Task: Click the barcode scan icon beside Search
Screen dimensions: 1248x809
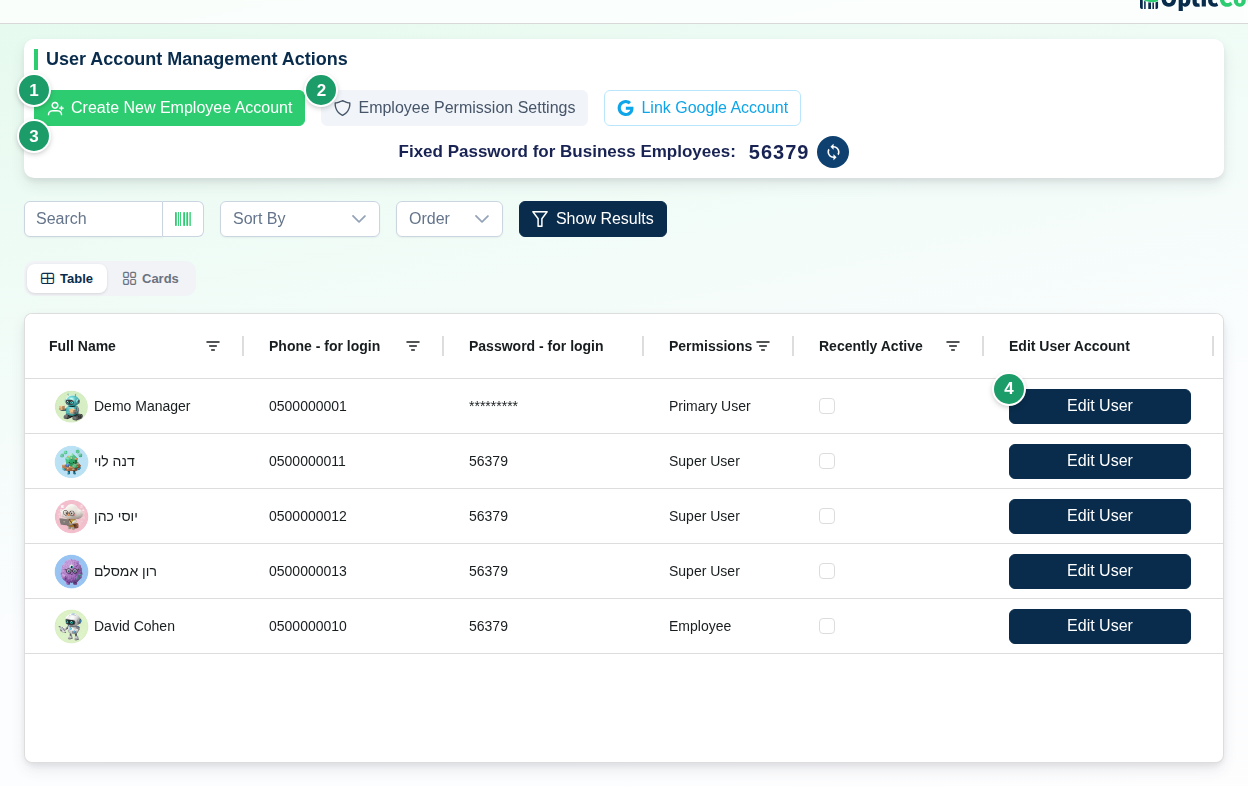Action: pos(183,219)
